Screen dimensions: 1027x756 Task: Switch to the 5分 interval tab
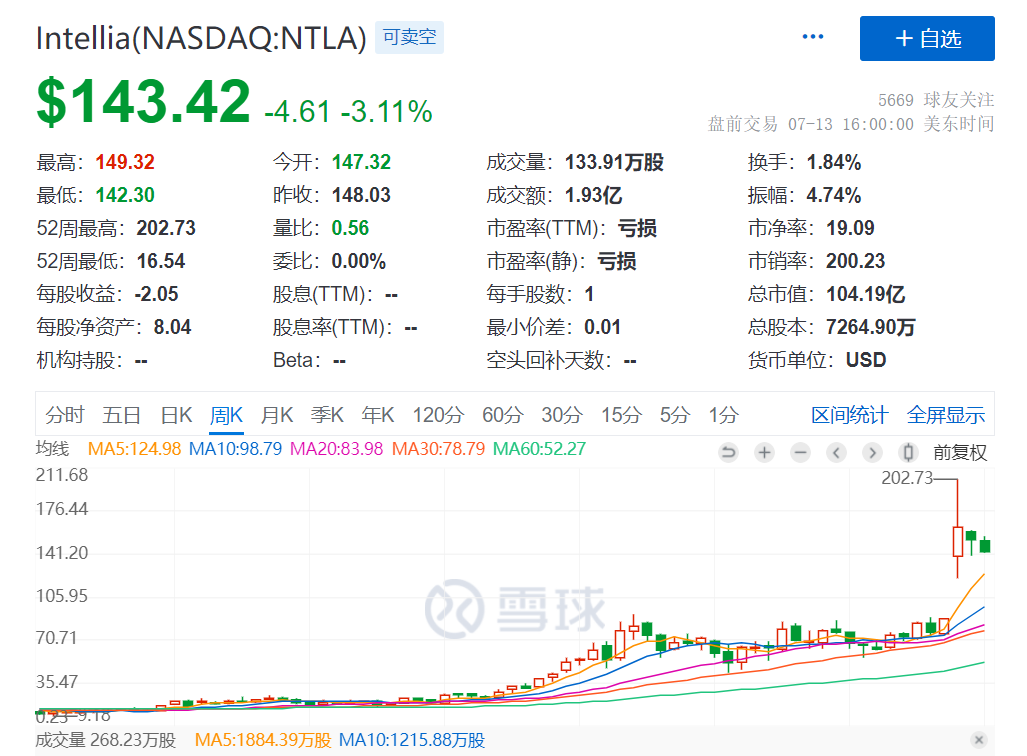click(675, 415)
